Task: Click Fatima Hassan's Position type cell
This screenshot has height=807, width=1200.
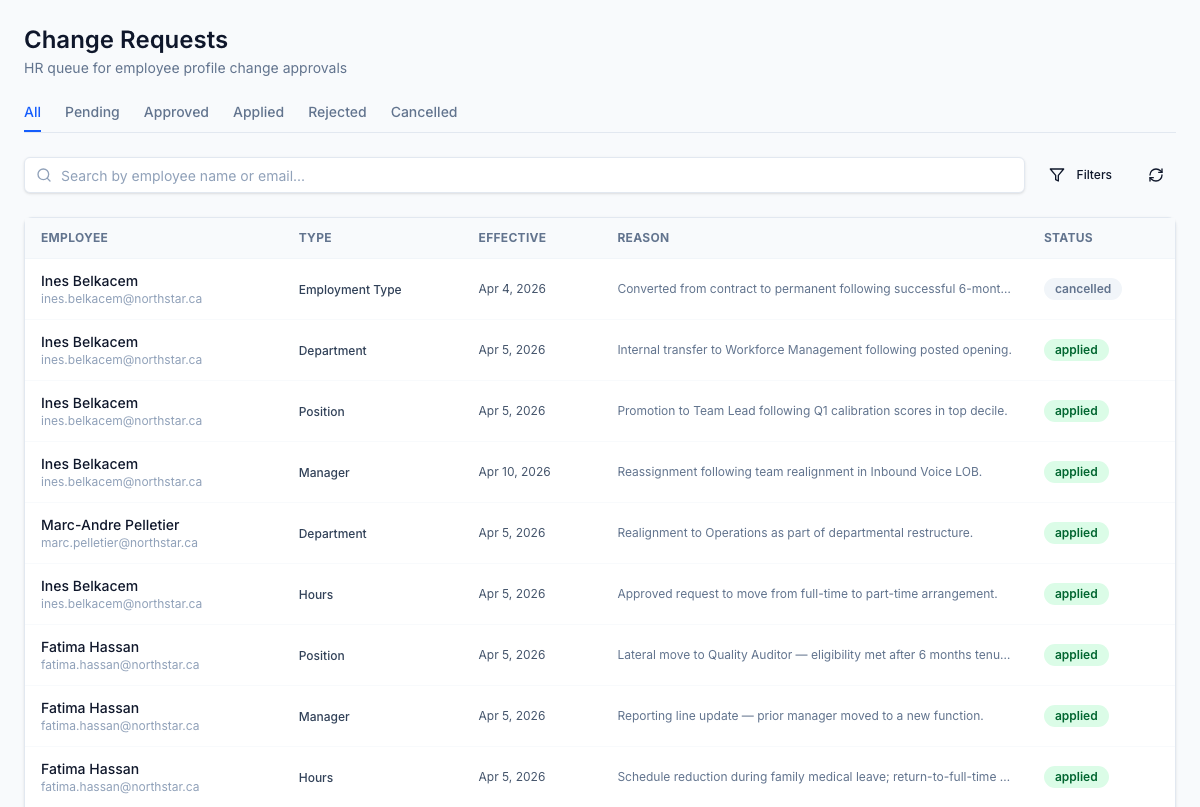Action: [322, 656]
